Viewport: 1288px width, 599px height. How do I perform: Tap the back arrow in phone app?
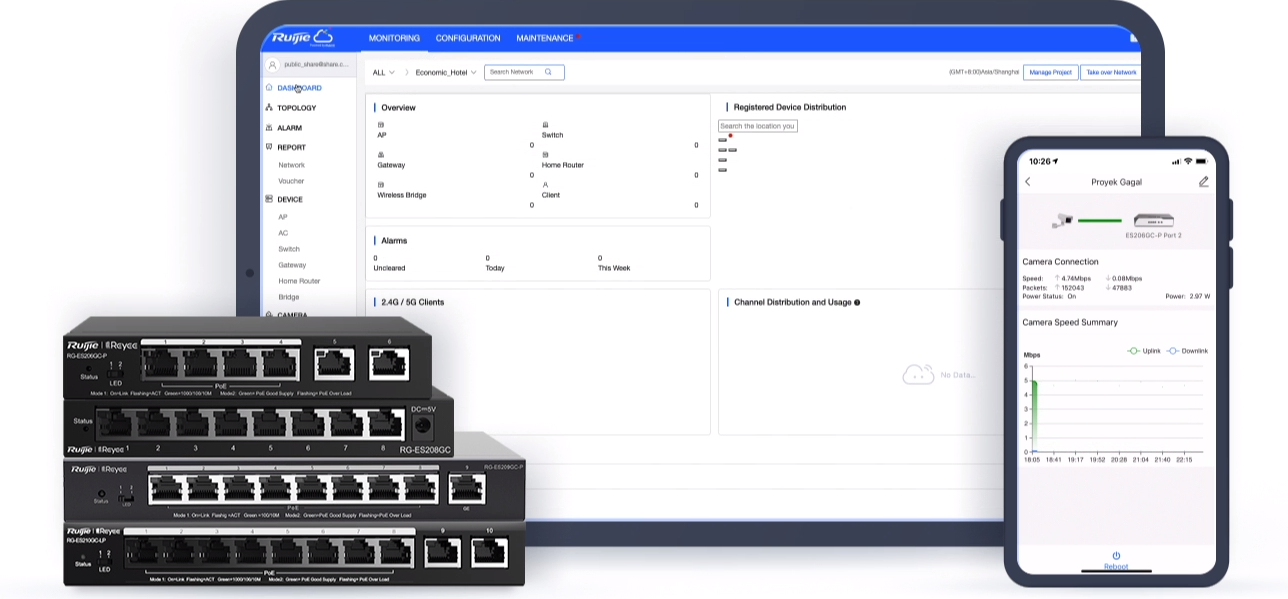click(x=1027, y=182)
